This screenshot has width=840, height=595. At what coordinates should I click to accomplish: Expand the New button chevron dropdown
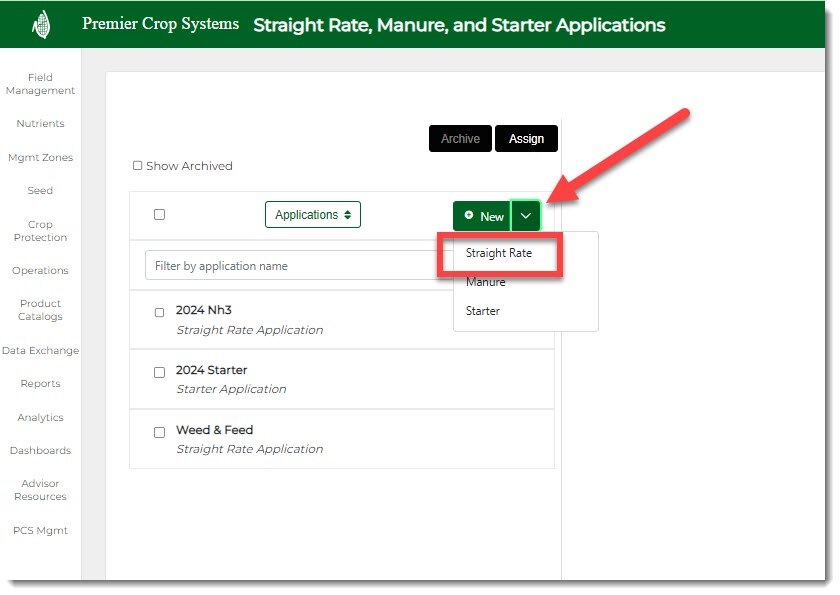point(526,216)
